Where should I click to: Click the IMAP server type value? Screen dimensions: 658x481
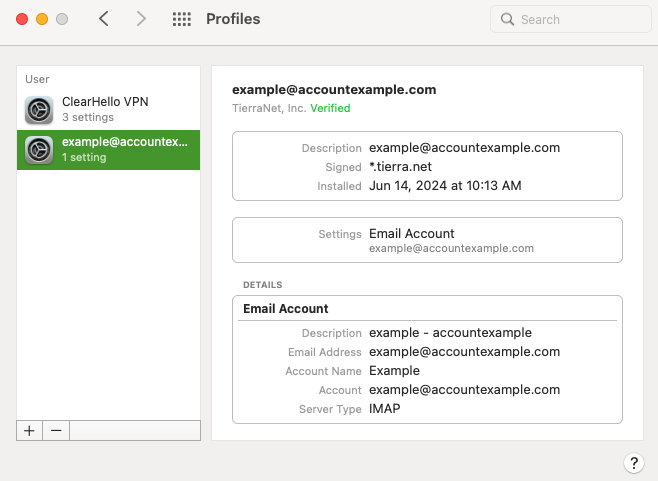385,409
